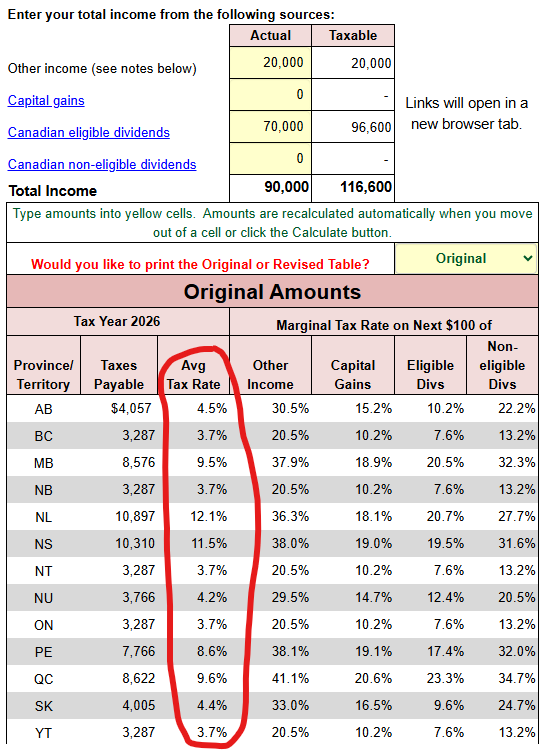Click the Actual column header
The height and width of the screenshot is (750, 540).
pyautogui.click(x=270, y=35)
